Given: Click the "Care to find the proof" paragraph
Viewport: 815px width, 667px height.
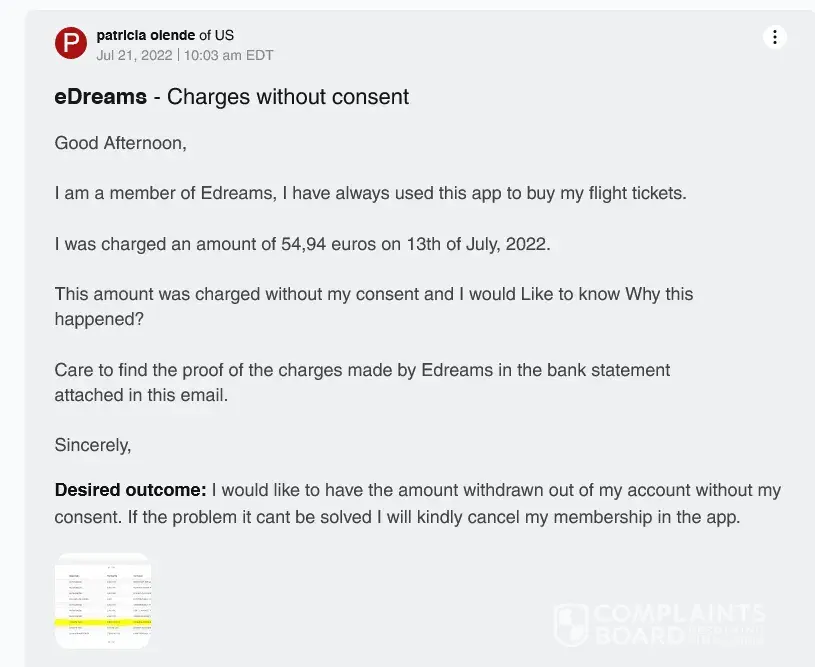Looking at the screenshot, I should (x=362, y=370).
